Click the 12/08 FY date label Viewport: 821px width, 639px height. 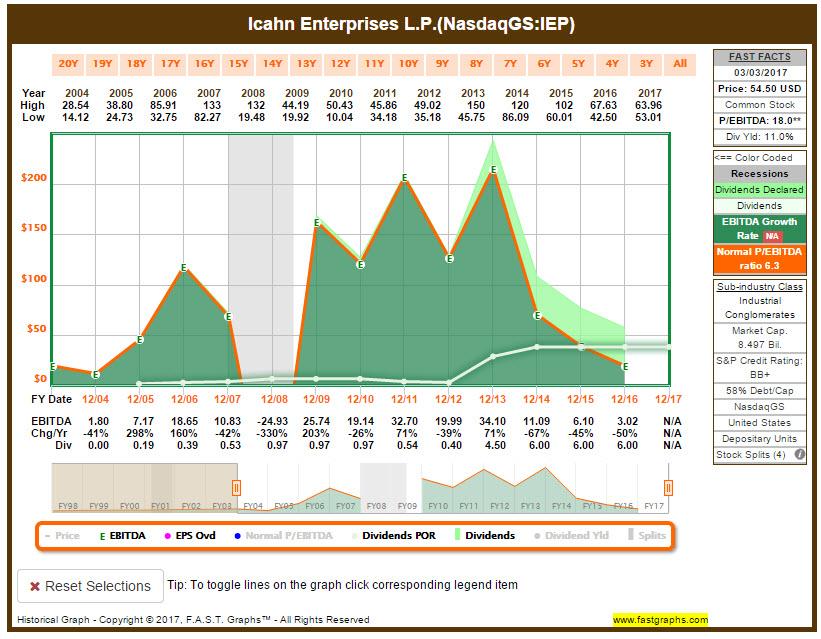tap(274, 399)
